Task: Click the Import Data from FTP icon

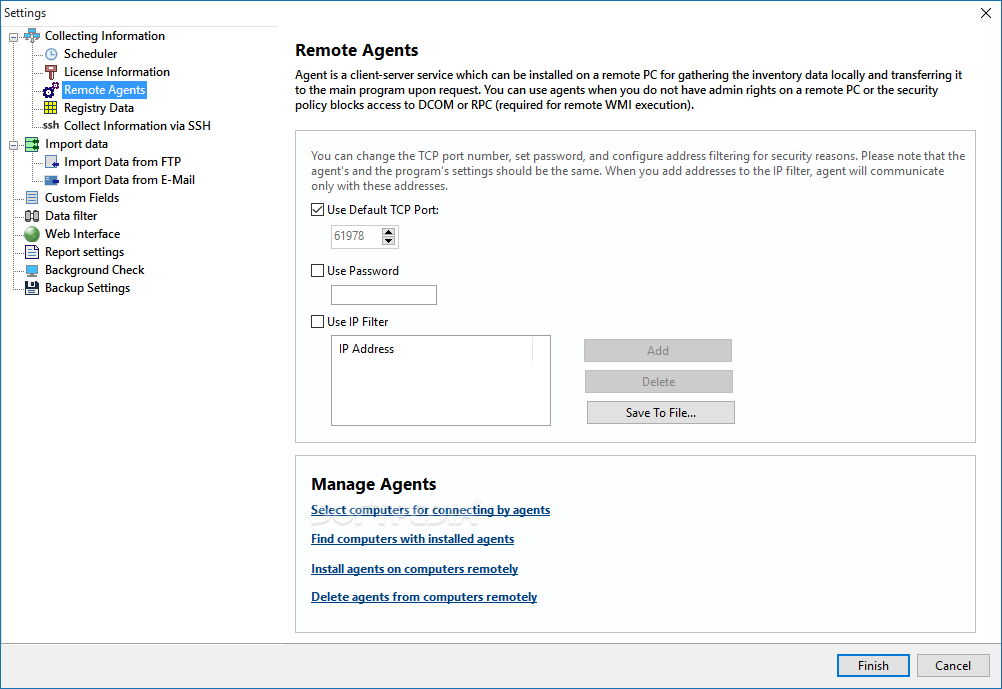Action: pos(52,162)
